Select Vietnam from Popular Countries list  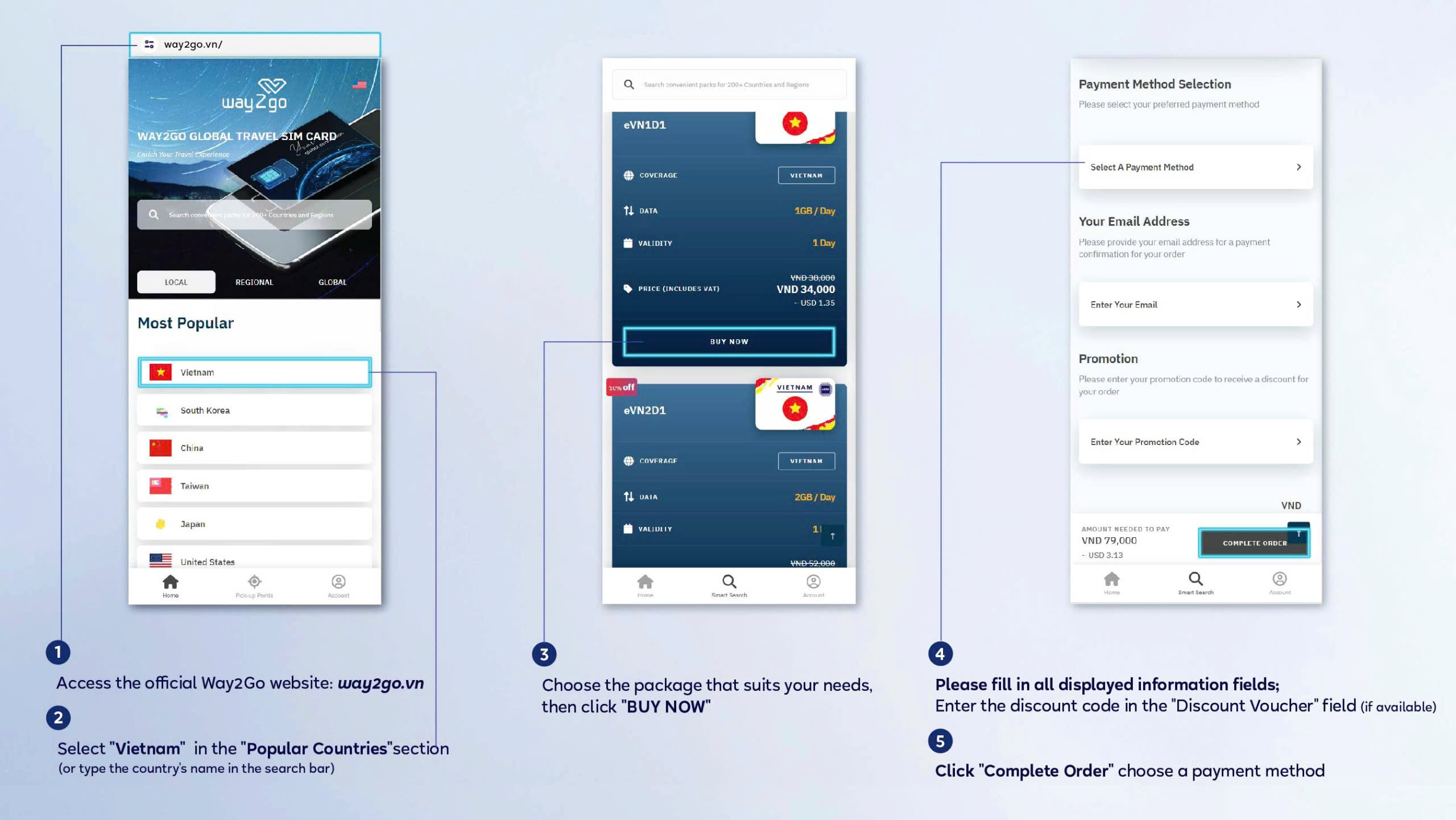[254, 372]
